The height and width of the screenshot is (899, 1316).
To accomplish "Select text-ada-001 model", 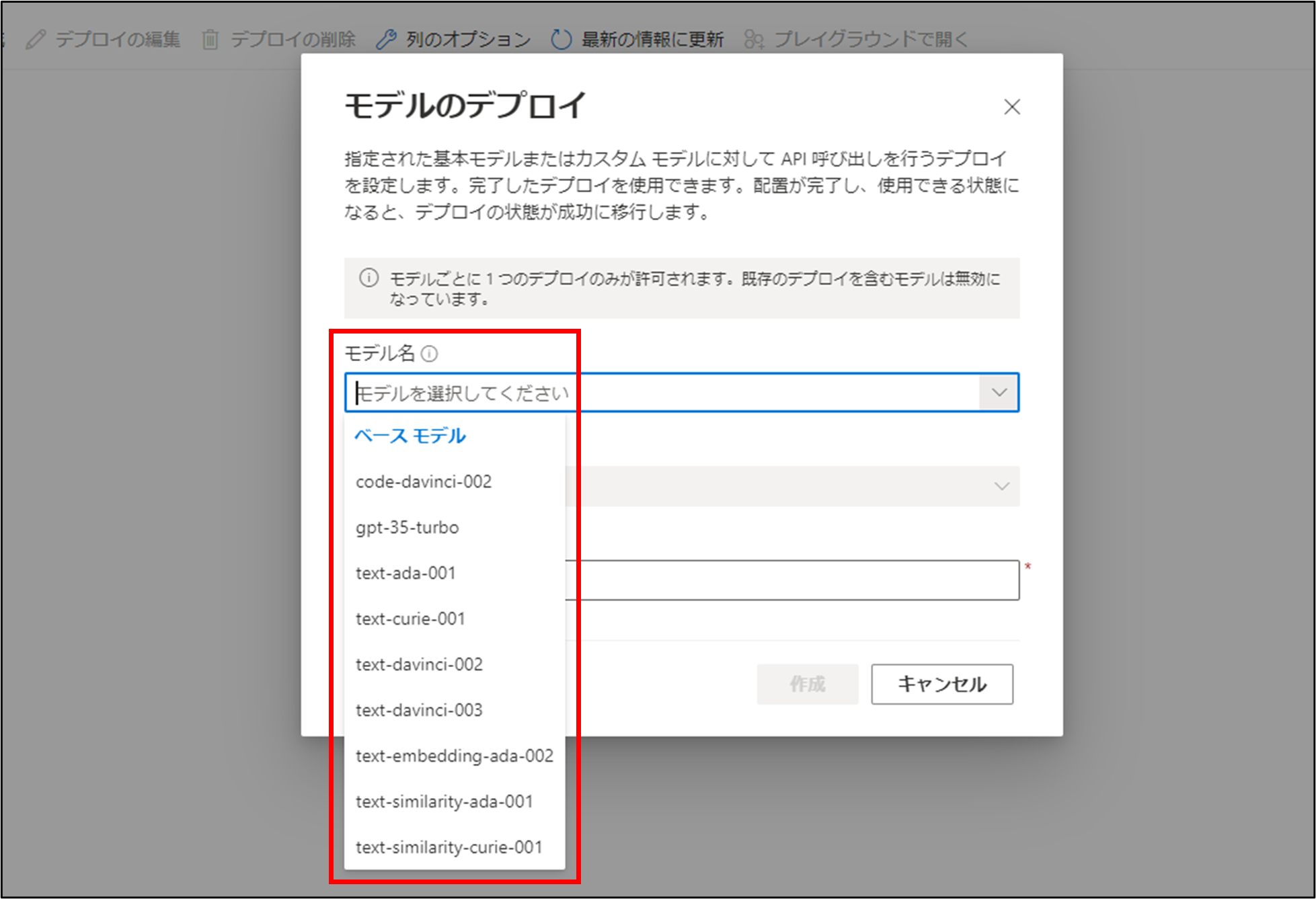I will [405, 573].
